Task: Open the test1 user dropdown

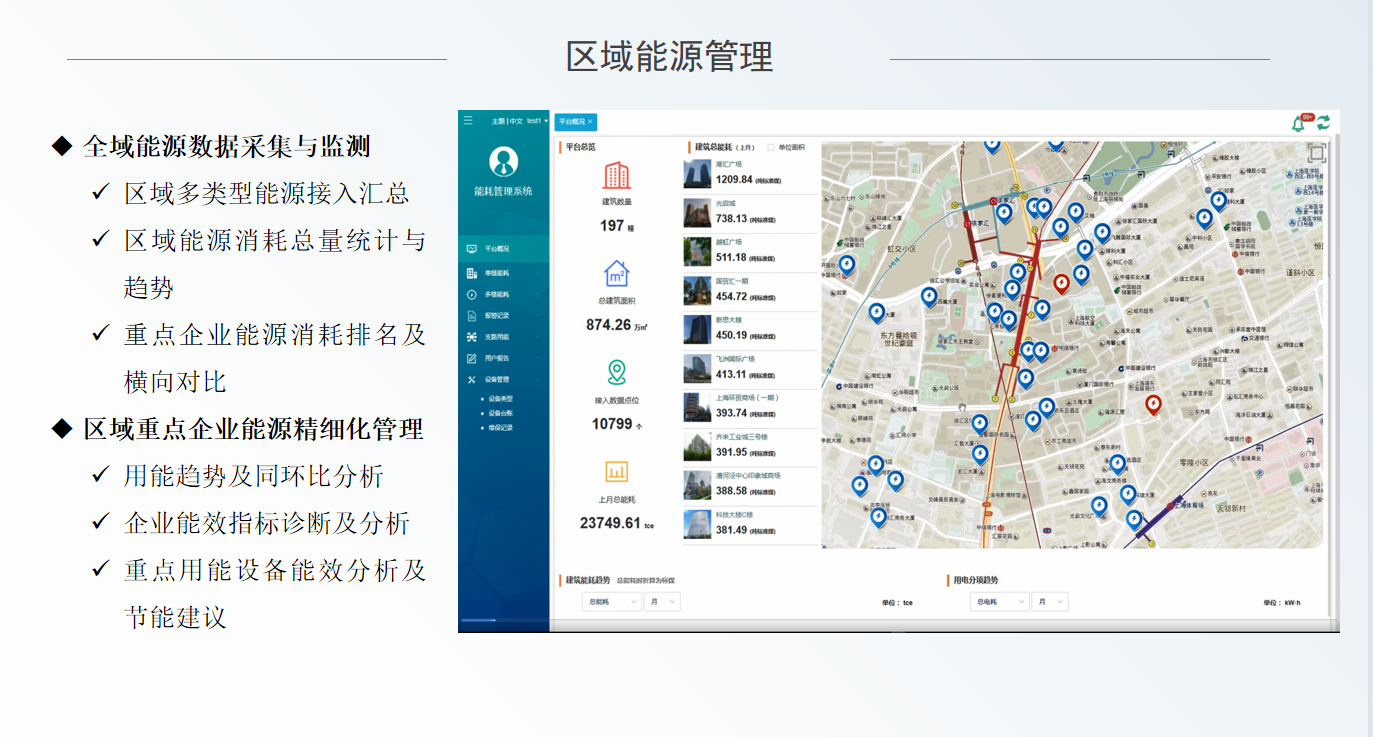Action: 538,121
